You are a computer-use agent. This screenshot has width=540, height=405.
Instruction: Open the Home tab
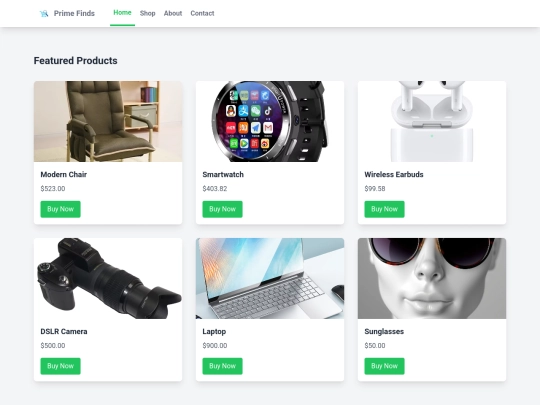pos(122,13)
